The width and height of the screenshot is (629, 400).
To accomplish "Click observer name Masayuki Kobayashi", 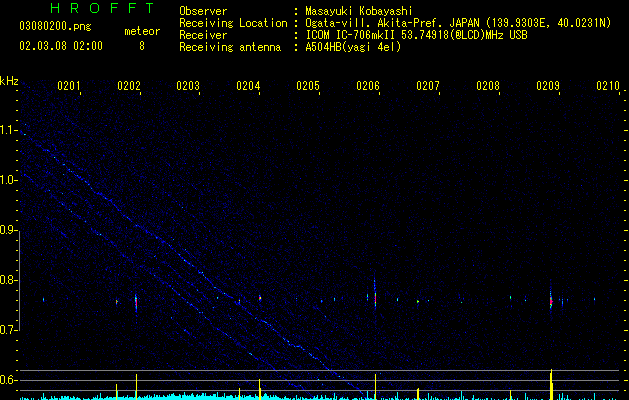I will tap(359, 11).
